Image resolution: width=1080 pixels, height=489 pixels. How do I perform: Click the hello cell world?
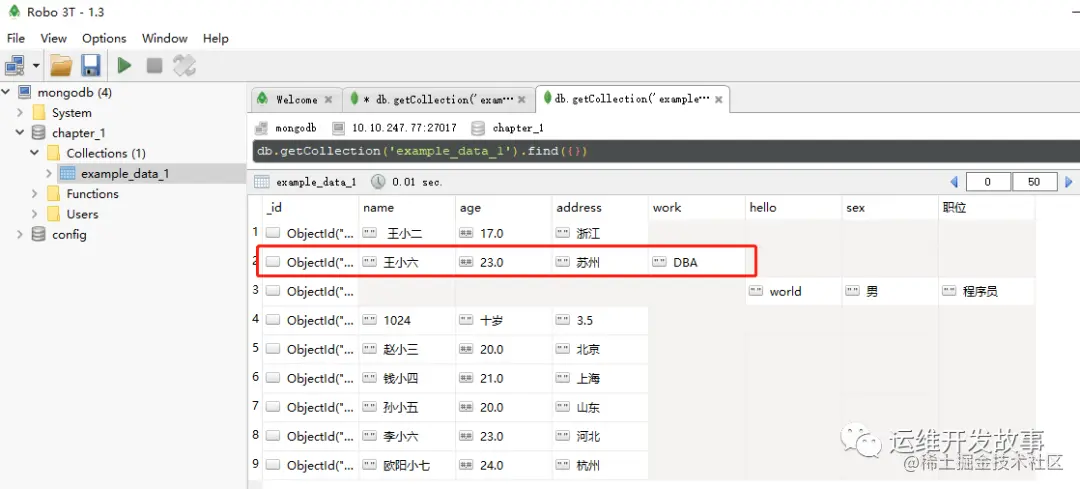click(793, 291)
